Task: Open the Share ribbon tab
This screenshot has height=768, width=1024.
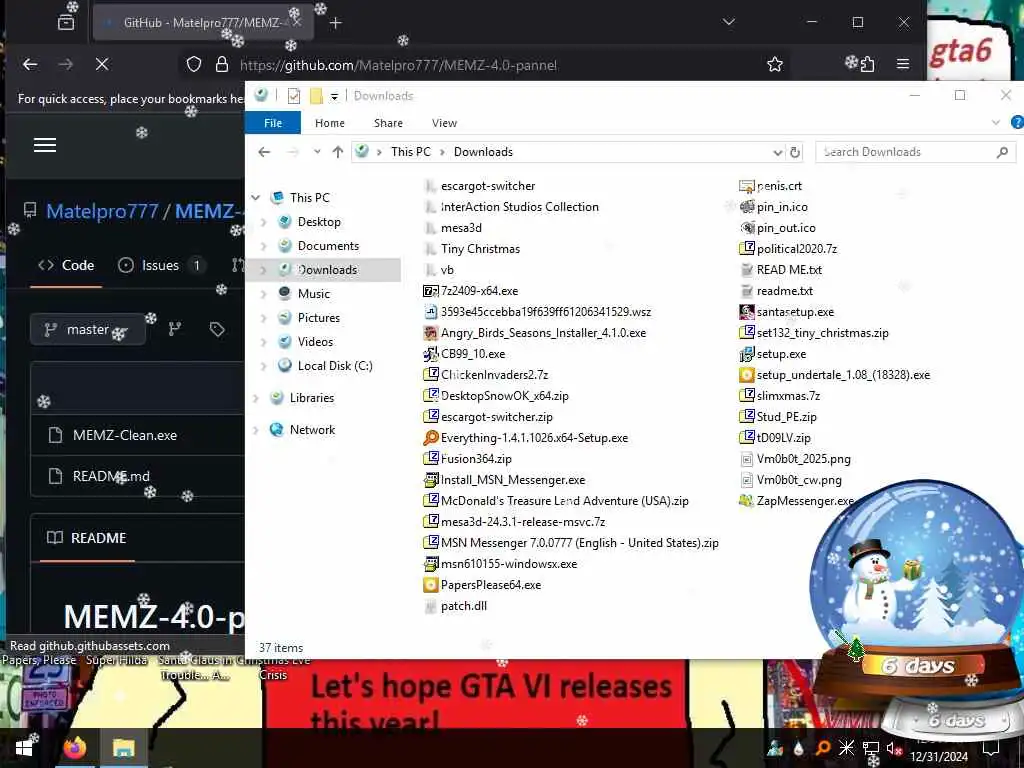Action: pyautogui.click(x=389, y=123)
